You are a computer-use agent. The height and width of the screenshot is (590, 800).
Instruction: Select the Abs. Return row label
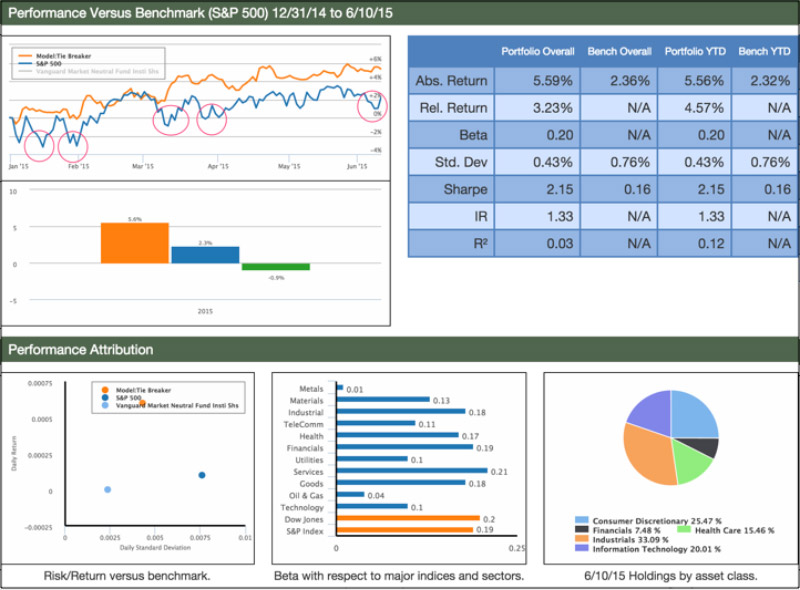tap(451, 80)
